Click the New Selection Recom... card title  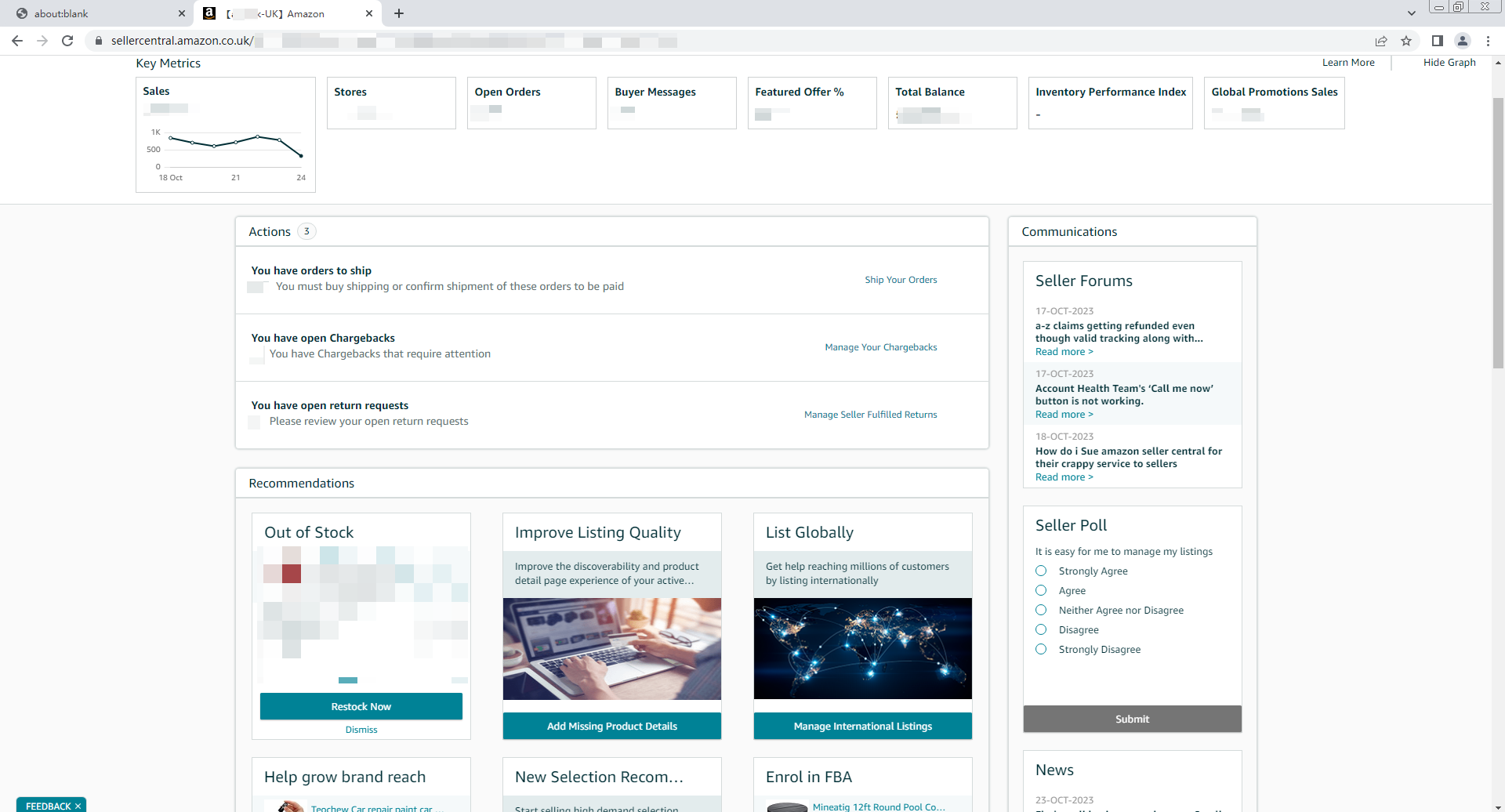(599, 777)
